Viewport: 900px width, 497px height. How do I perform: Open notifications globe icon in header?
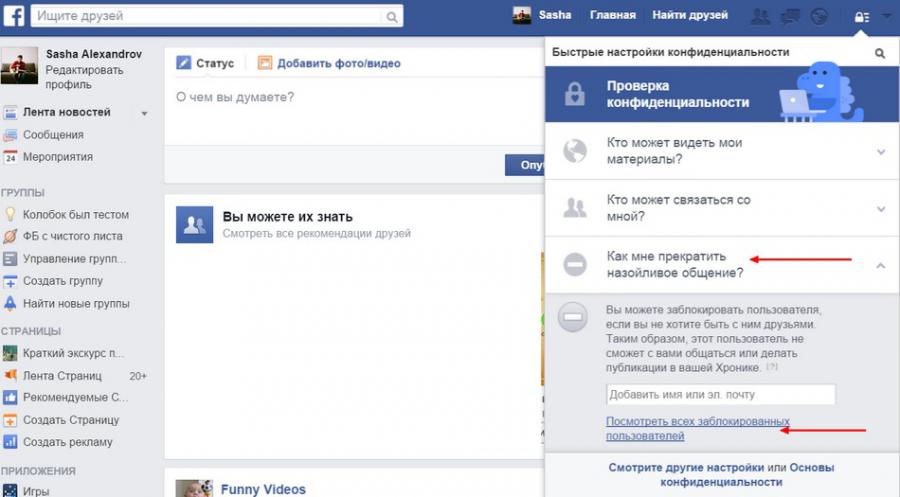pyautogui.click(x=820, y=17)
